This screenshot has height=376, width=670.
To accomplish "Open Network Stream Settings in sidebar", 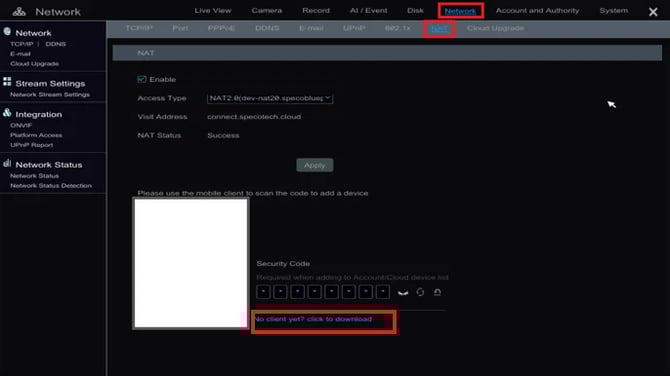I will point(50,94).
